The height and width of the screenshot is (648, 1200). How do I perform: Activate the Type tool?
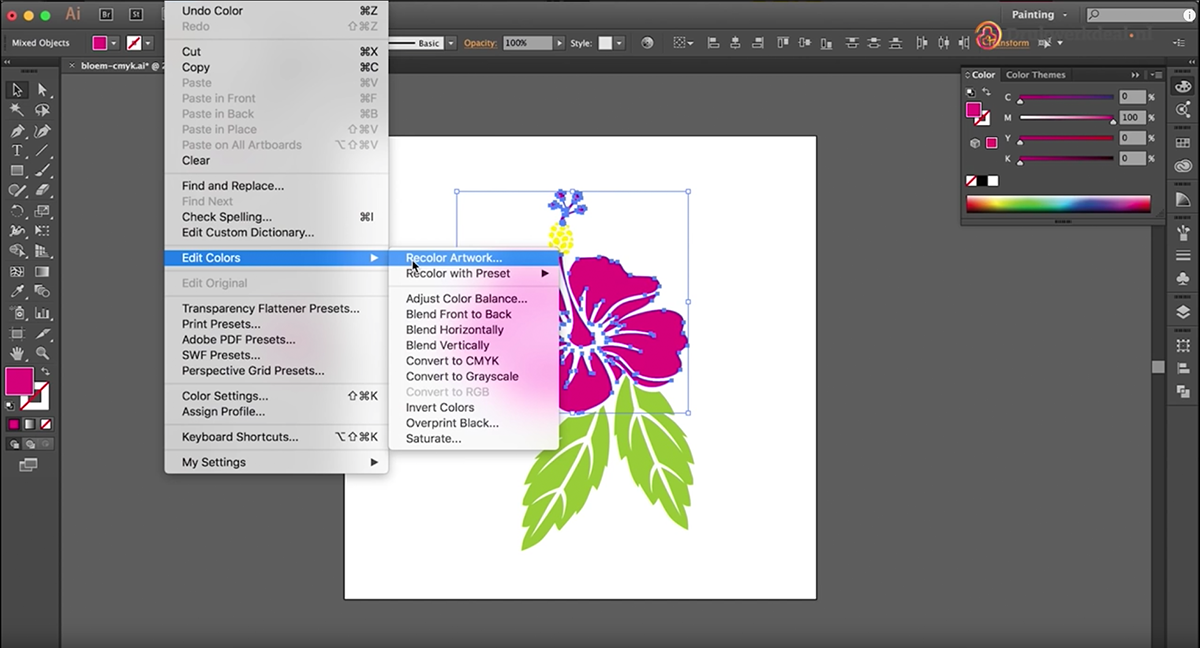coord(17,151)
